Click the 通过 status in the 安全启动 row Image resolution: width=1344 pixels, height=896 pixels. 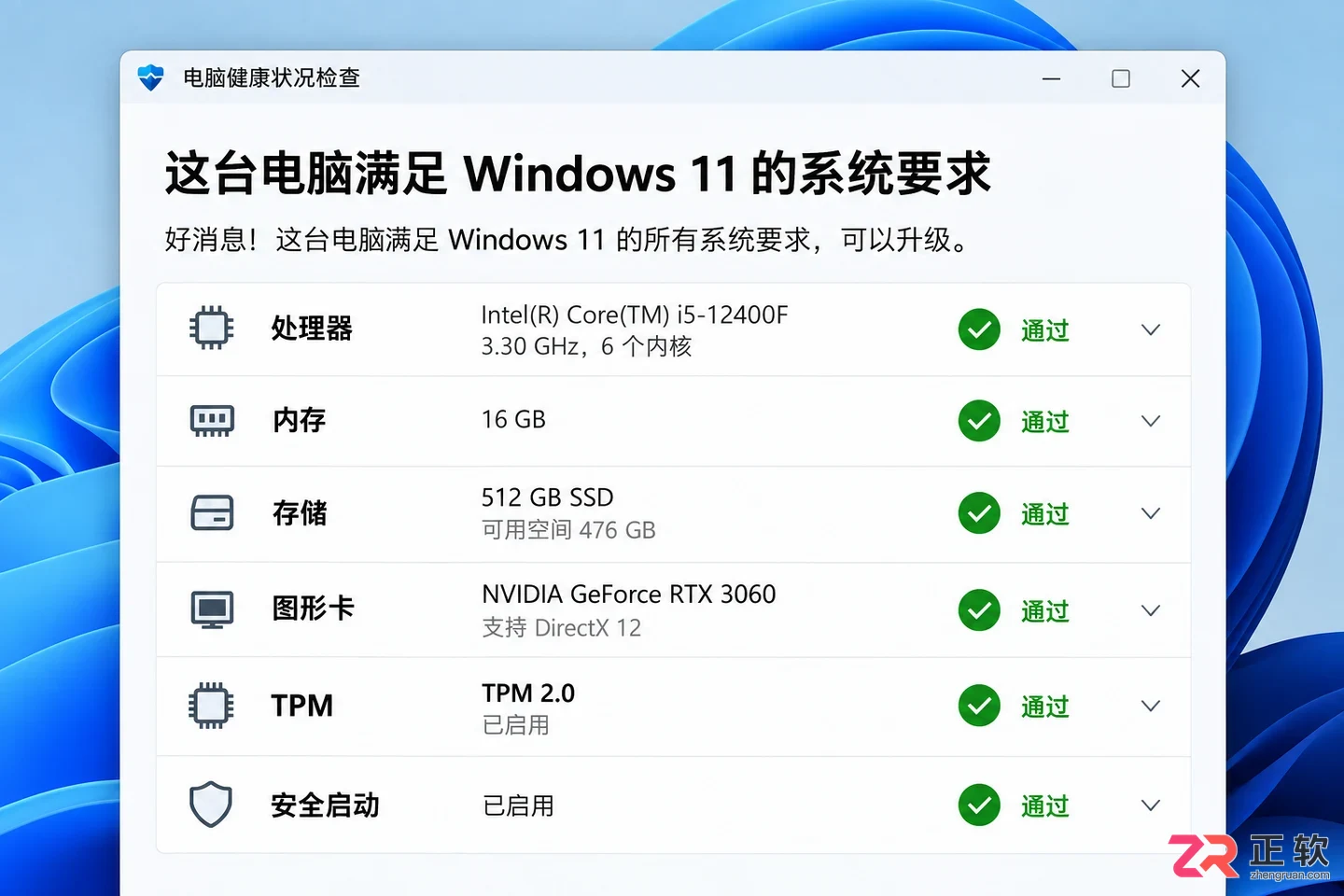coord(1044,806)
